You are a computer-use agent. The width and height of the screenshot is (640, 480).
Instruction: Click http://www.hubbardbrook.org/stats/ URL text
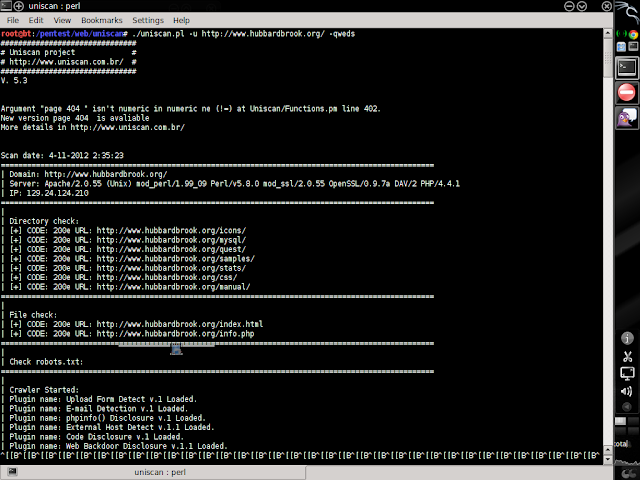click(x=171, y=268)
